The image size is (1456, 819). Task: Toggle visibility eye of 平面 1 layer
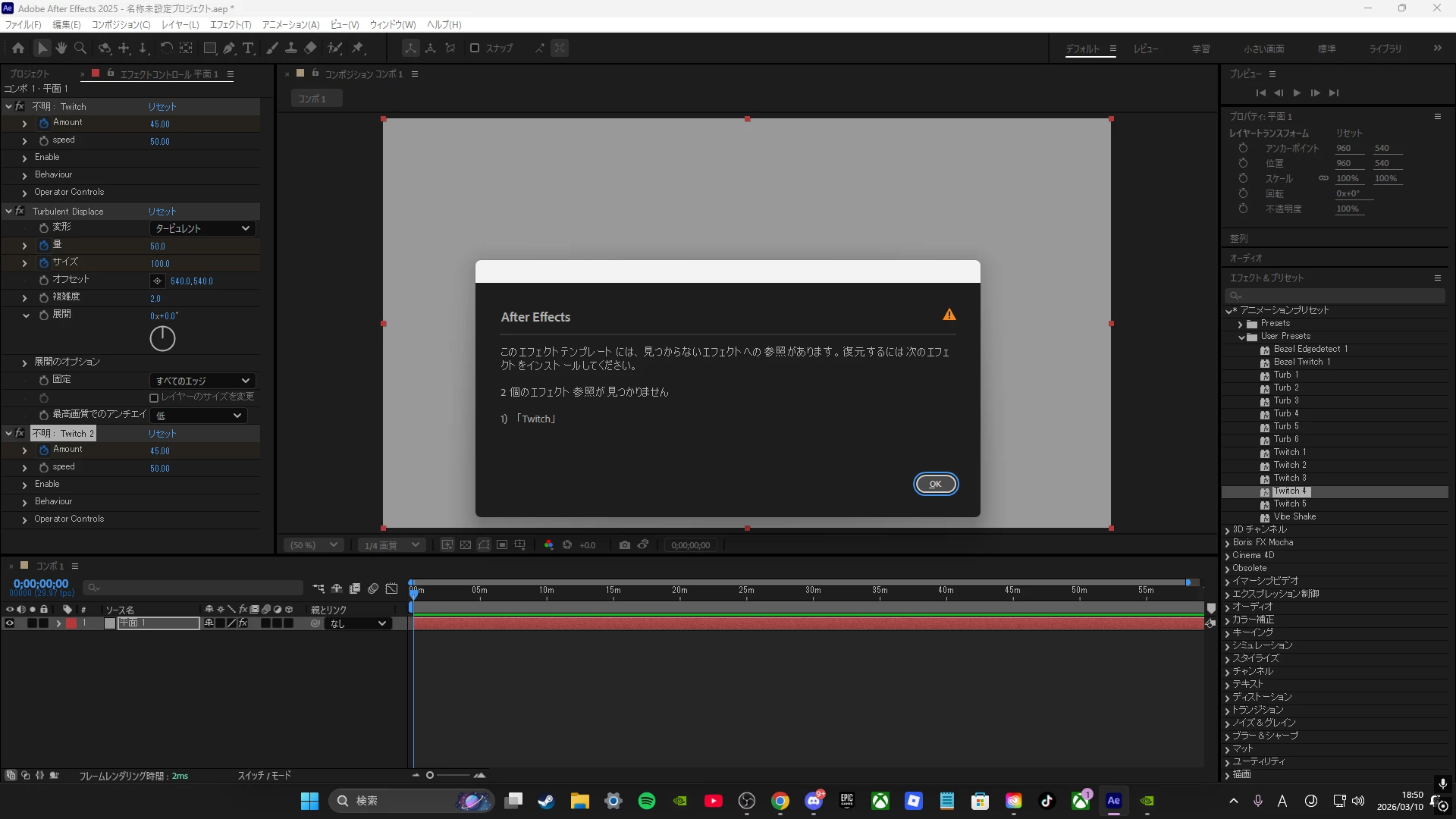tap(10, 623)
